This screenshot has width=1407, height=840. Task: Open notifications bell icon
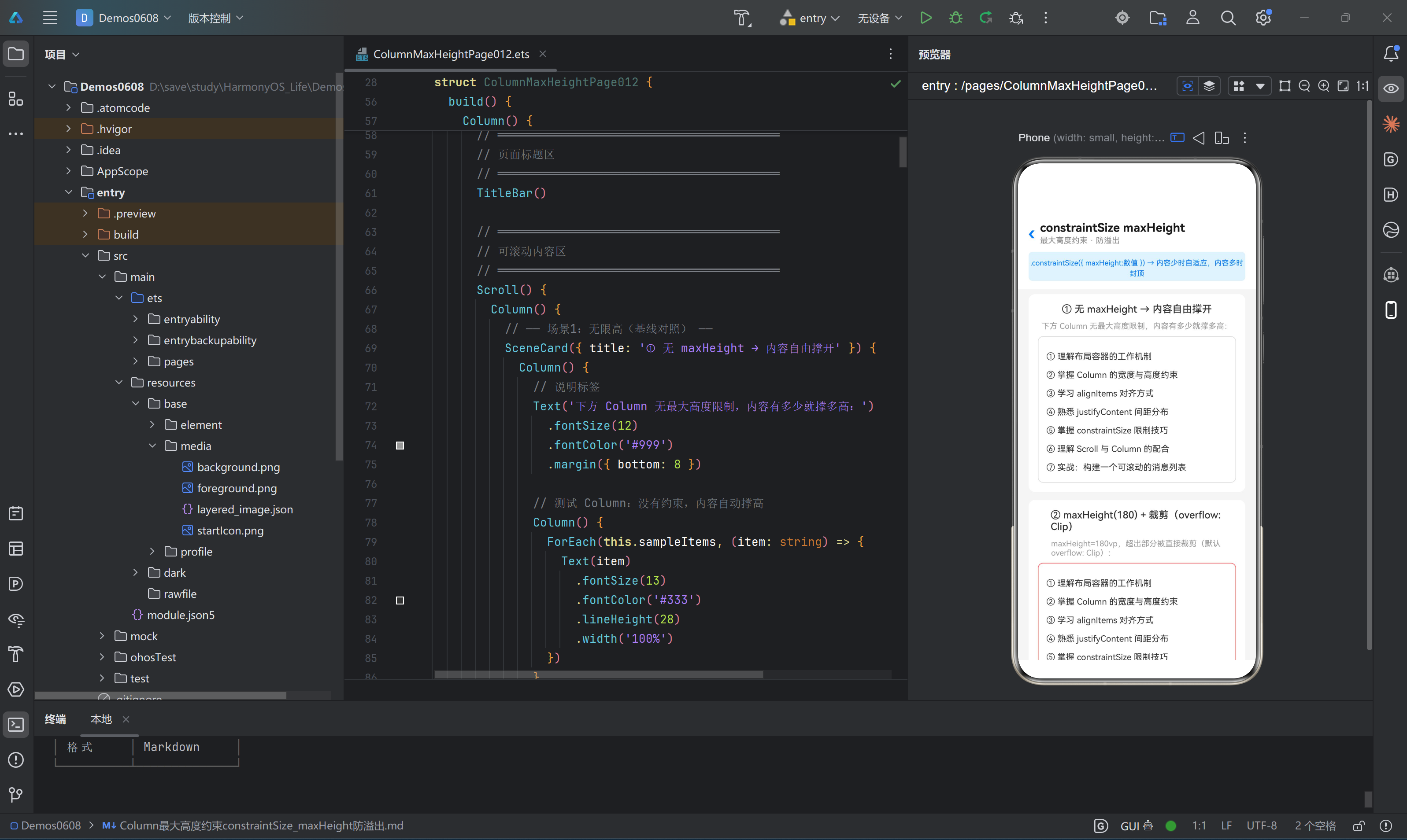[x=1391, y=53]
